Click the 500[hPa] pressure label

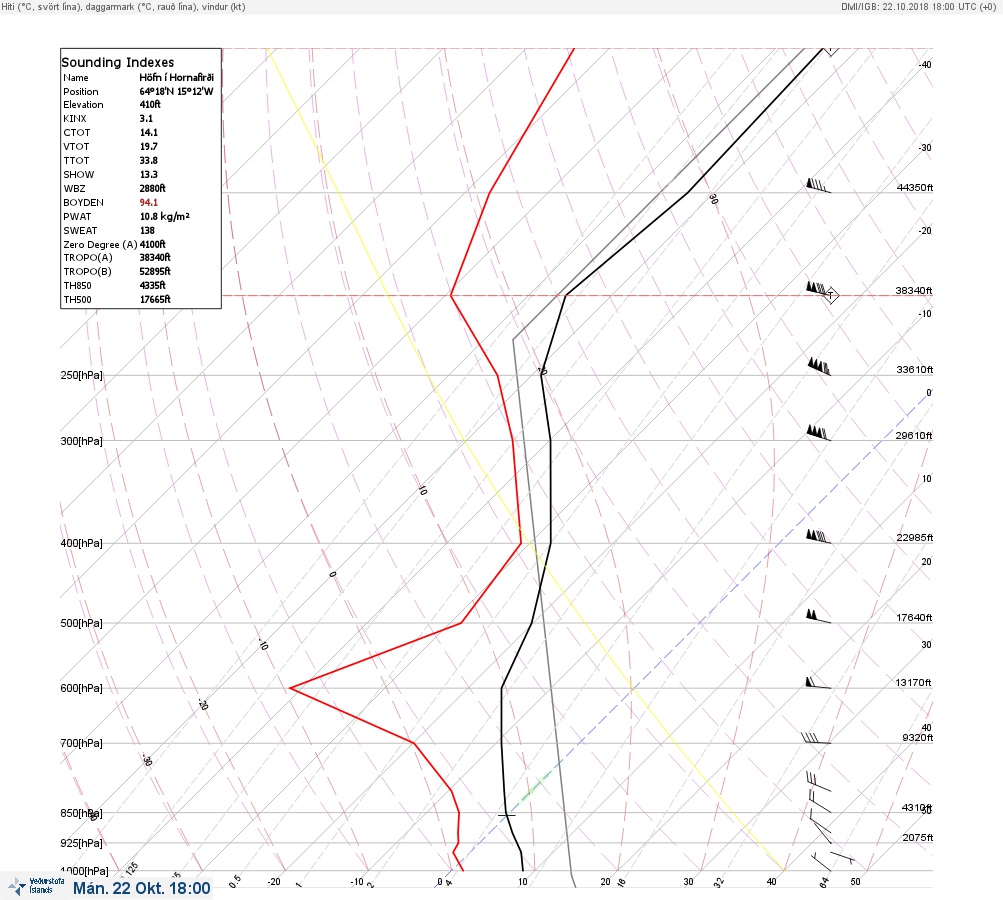pos(81,623)
